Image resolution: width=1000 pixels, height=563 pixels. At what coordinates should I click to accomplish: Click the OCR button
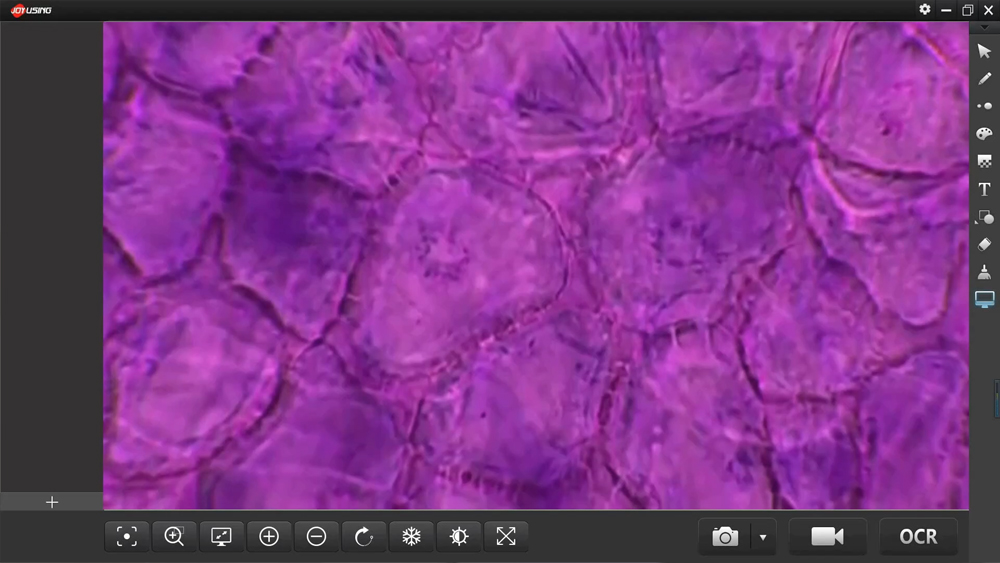point(918,537)
